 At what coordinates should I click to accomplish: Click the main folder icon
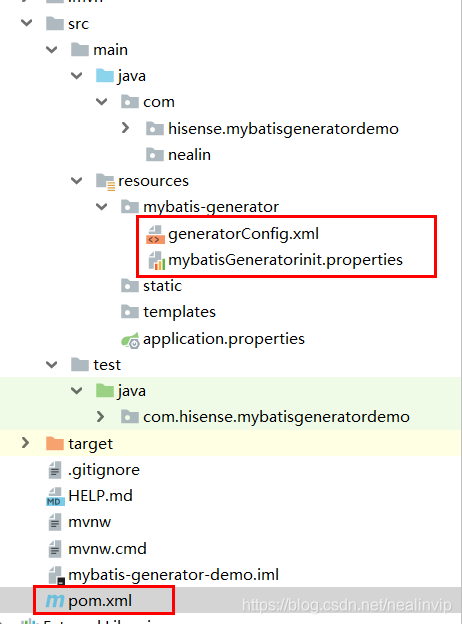tap(80, 50)
